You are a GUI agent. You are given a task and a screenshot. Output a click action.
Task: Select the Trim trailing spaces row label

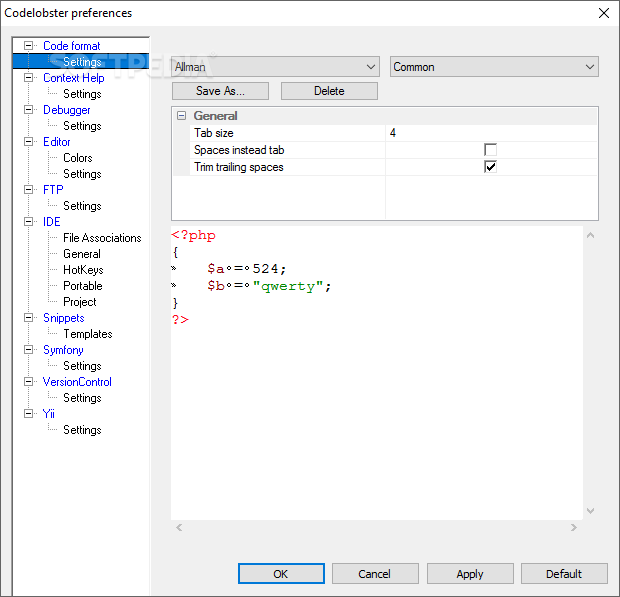(x=238, y=167)
